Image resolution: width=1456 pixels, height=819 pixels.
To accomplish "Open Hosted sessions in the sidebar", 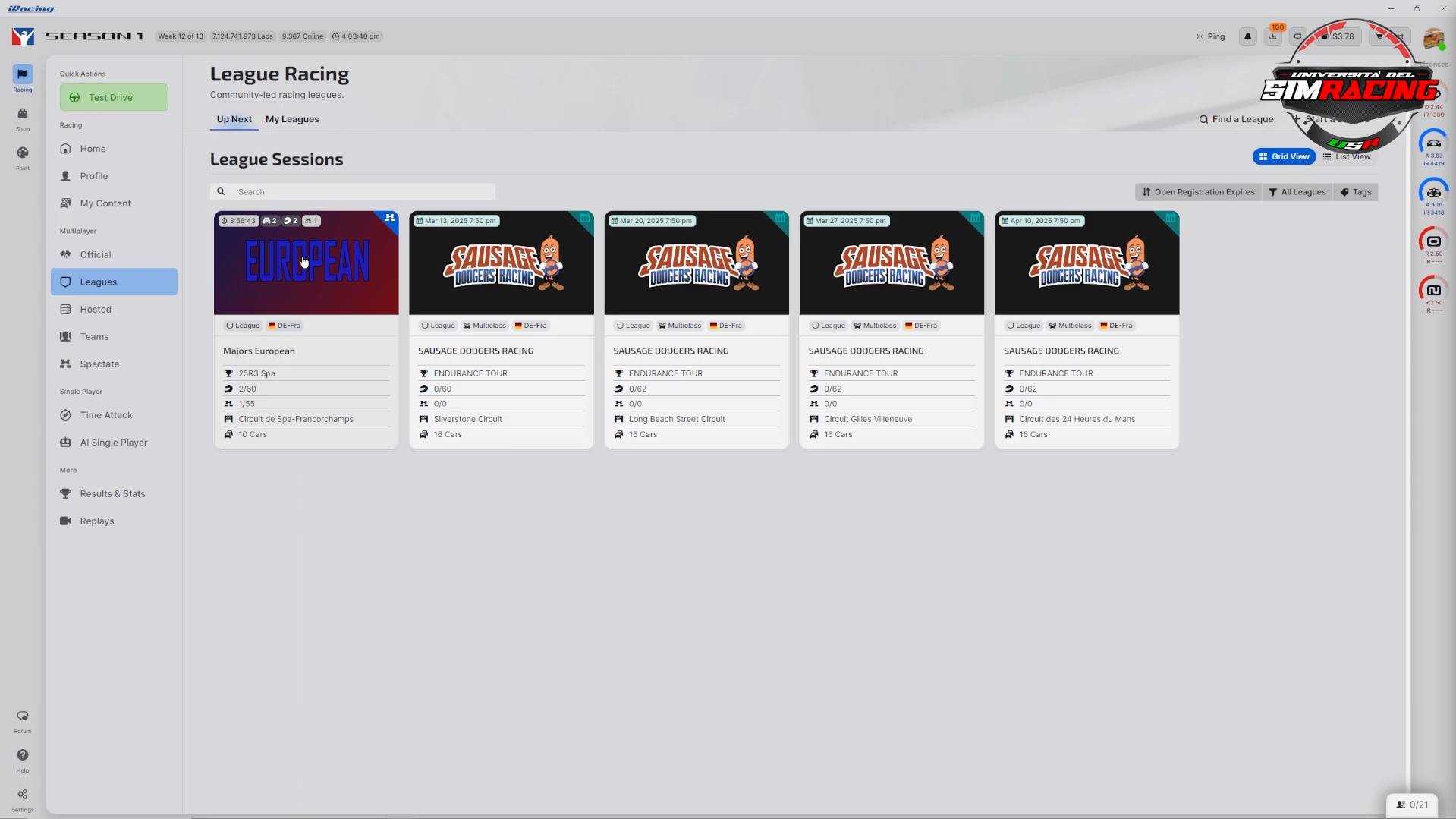I will point(114,310).
